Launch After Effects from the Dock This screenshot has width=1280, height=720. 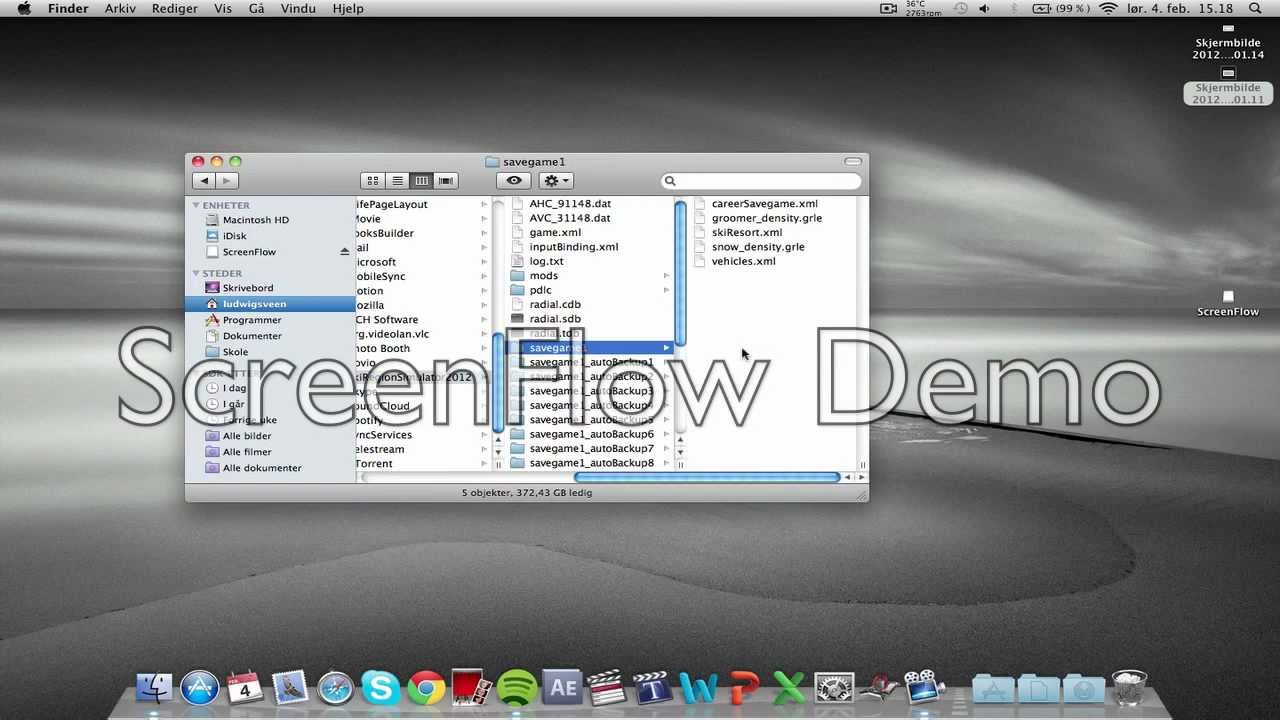pyautogui.click(x=562, y=688)
